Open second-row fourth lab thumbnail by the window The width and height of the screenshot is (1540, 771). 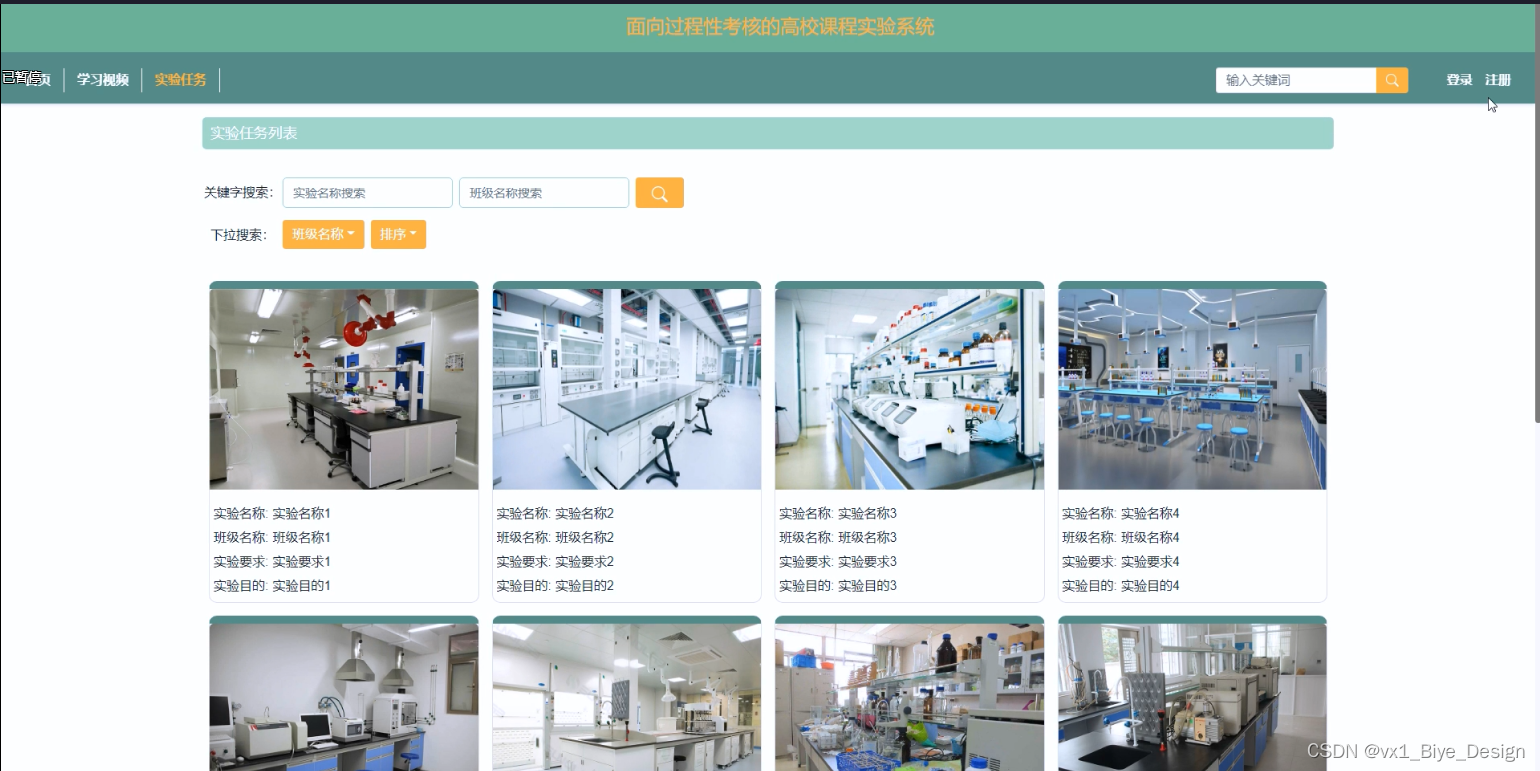[x=1192, y=697]
